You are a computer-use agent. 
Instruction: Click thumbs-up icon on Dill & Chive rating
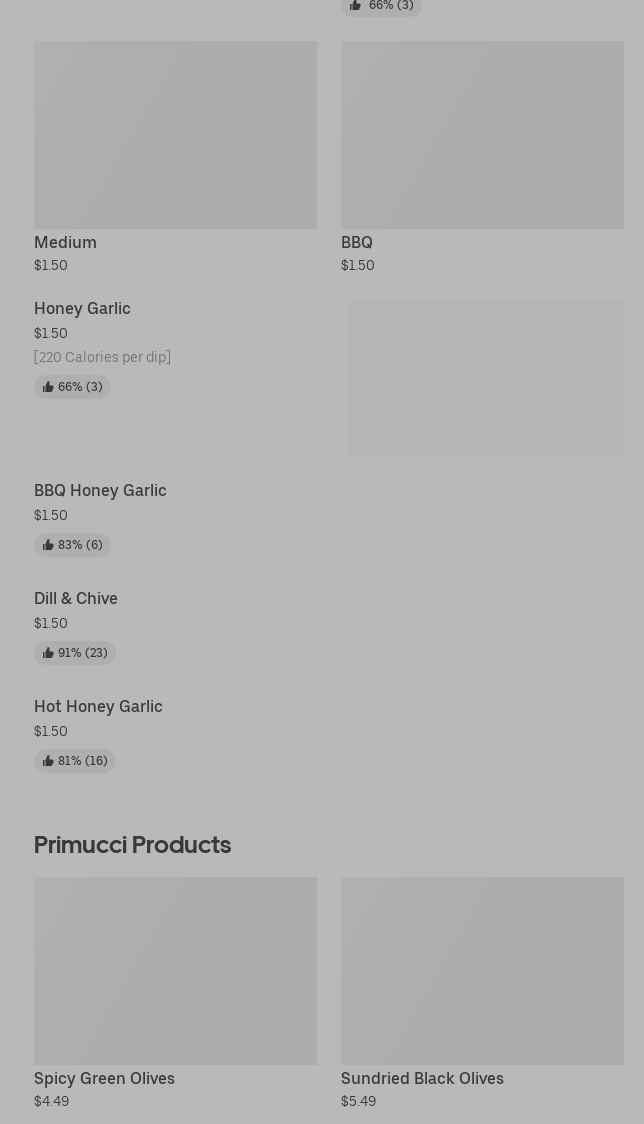pos(48,653)
